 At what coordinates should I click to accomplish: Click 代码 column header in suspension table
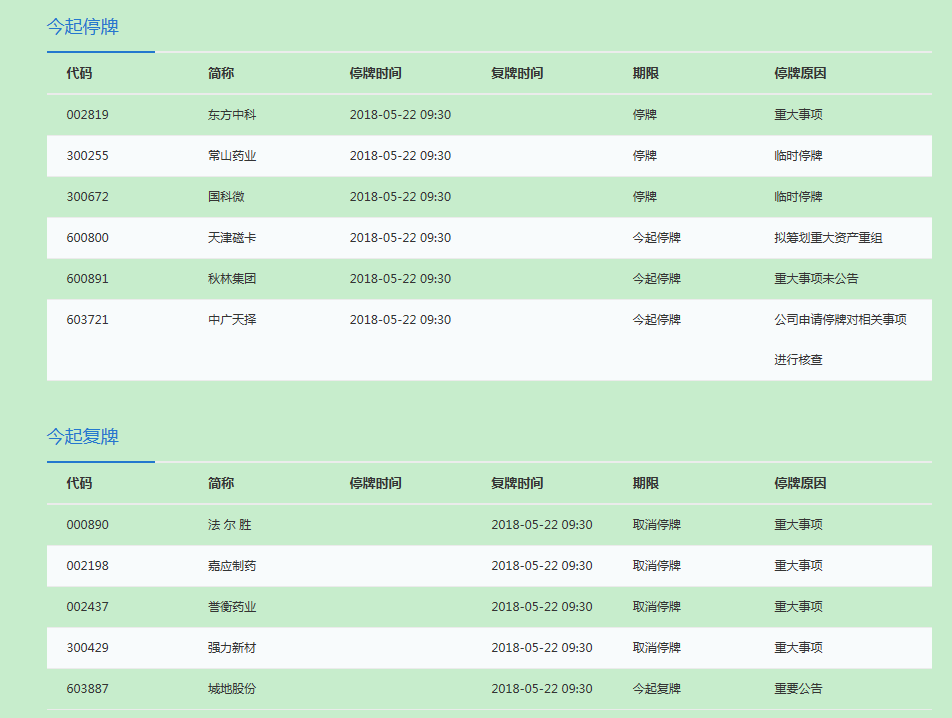click(x=79, y=74)
